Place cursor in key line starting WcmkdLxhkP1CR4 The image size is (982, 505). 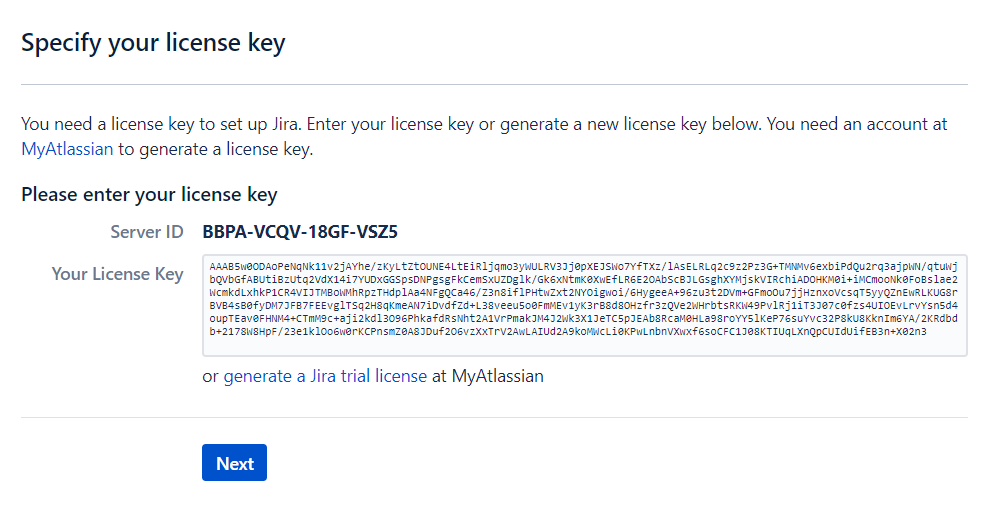[584, 293]
